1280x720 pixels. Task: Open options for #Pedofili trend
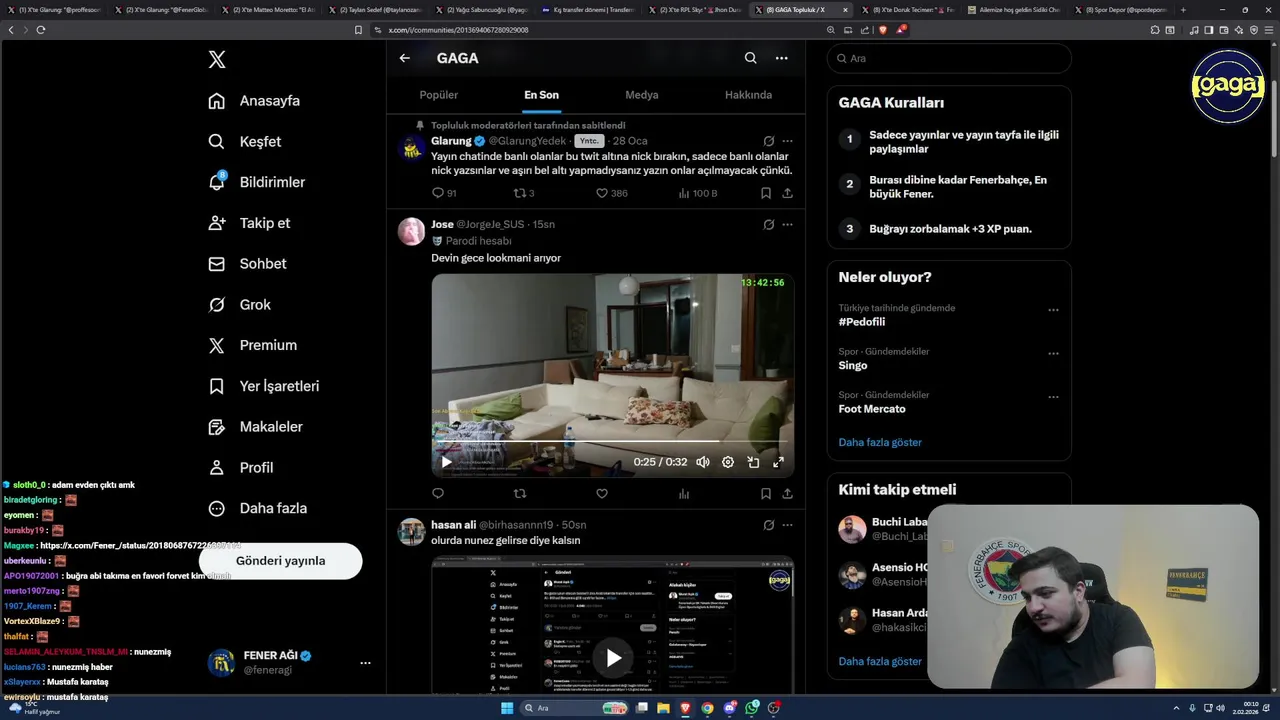tap(1053, 310)
